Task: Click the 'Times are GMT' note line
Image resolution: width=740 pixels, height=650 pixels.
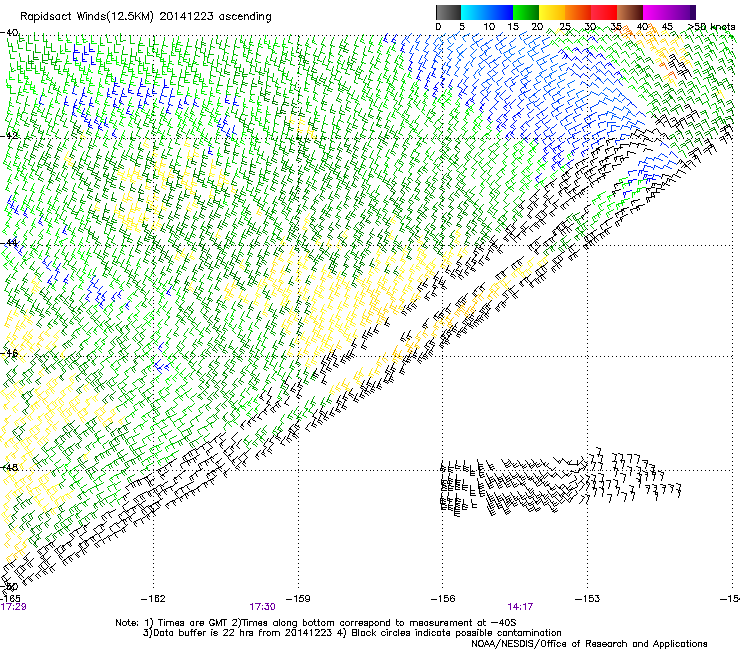Action: pos(316,623)
